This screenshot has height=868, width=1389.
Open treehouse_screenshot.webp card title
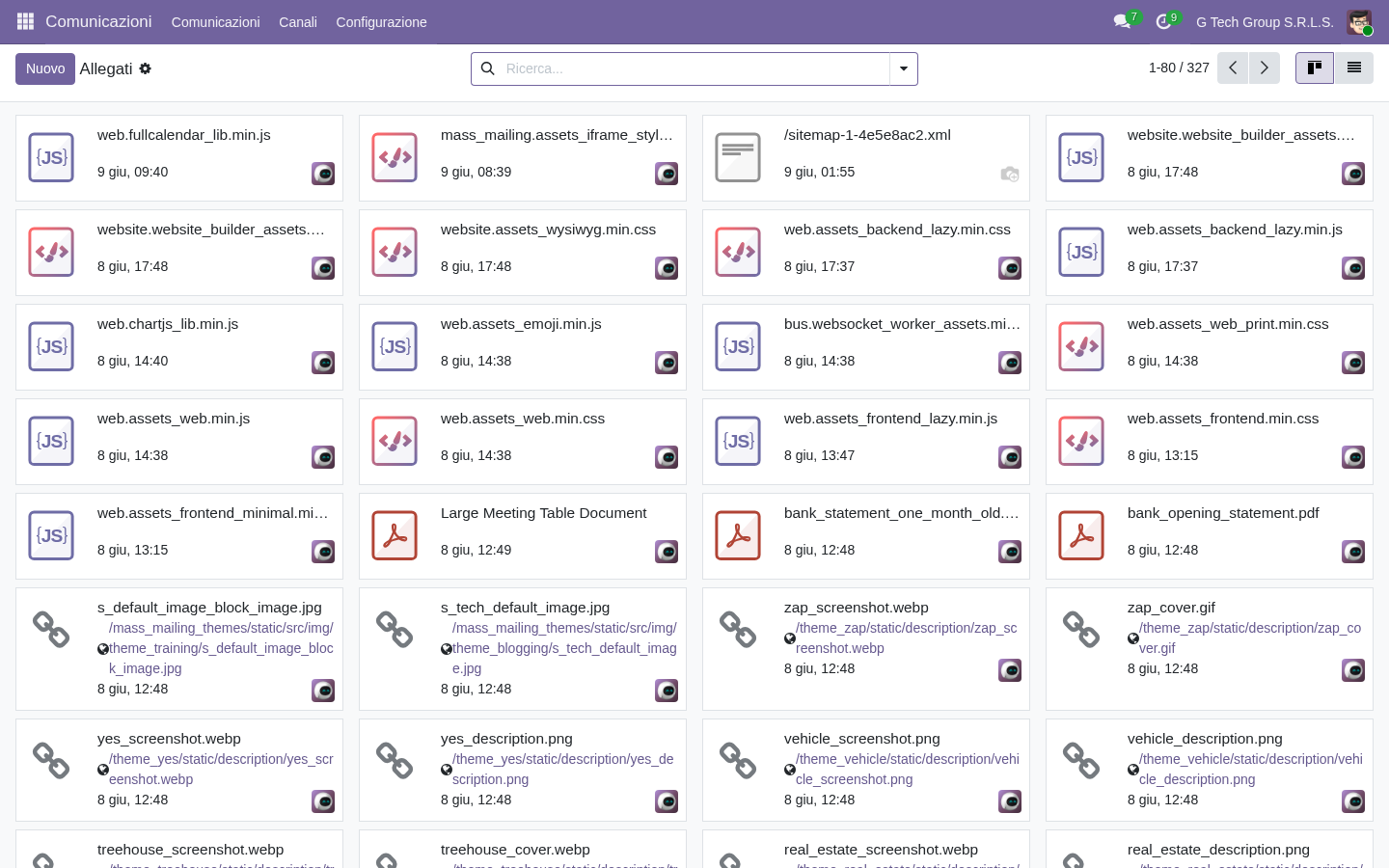tap(190, 850)
